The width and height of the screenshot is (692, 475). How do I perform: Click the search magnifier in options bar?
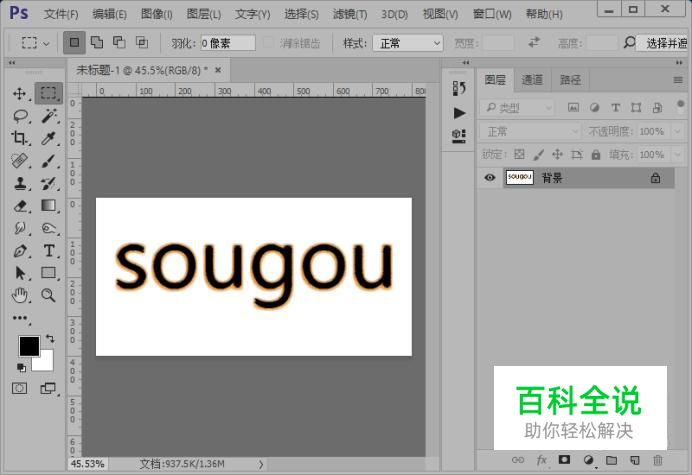pyautogui.click(x=629, y=43)
